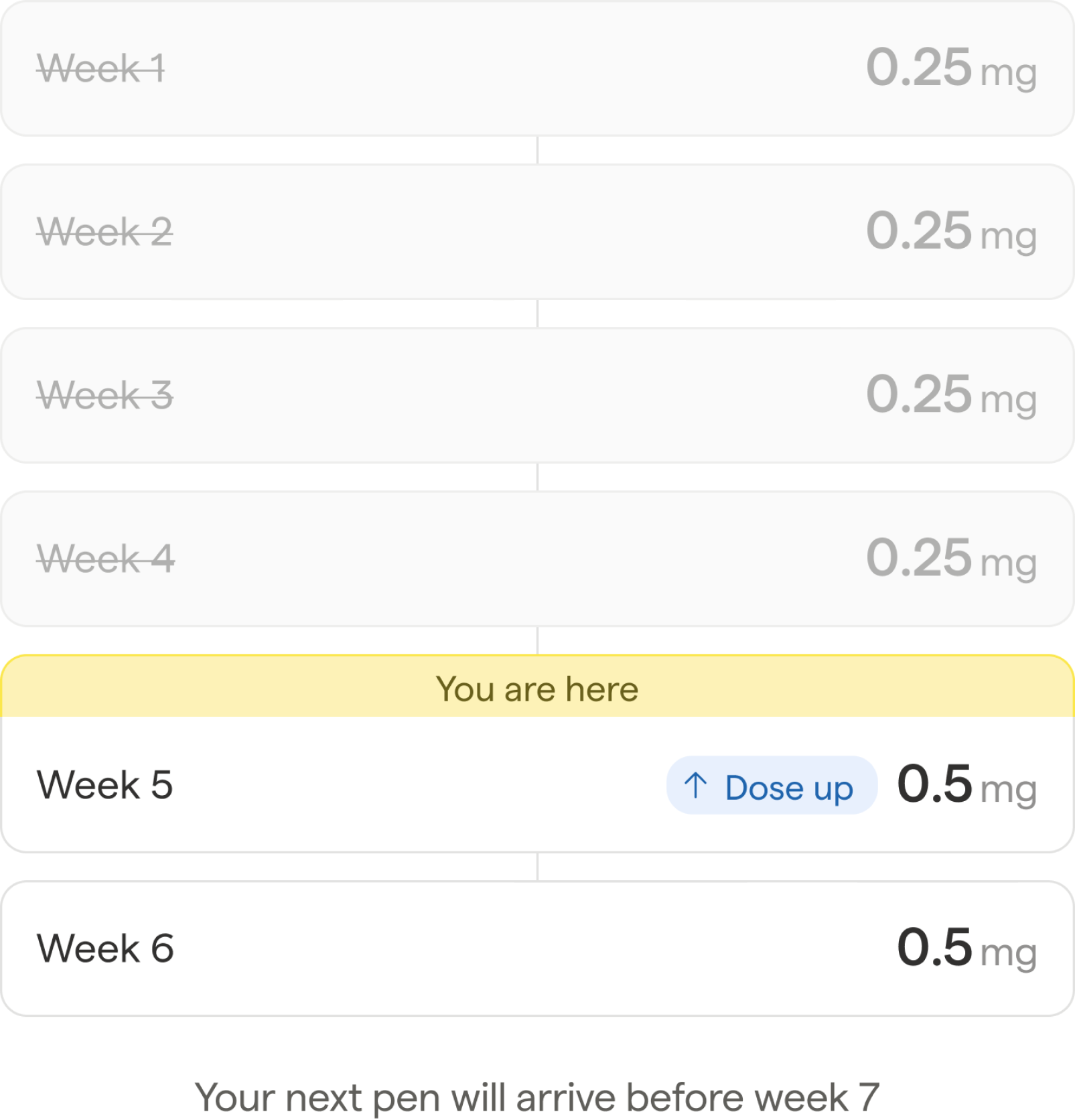Viewport: 1075px width, 1120px height.
Task: Click Week 3's 0.25 mg dose value
Action: click(x=950, y=395)
